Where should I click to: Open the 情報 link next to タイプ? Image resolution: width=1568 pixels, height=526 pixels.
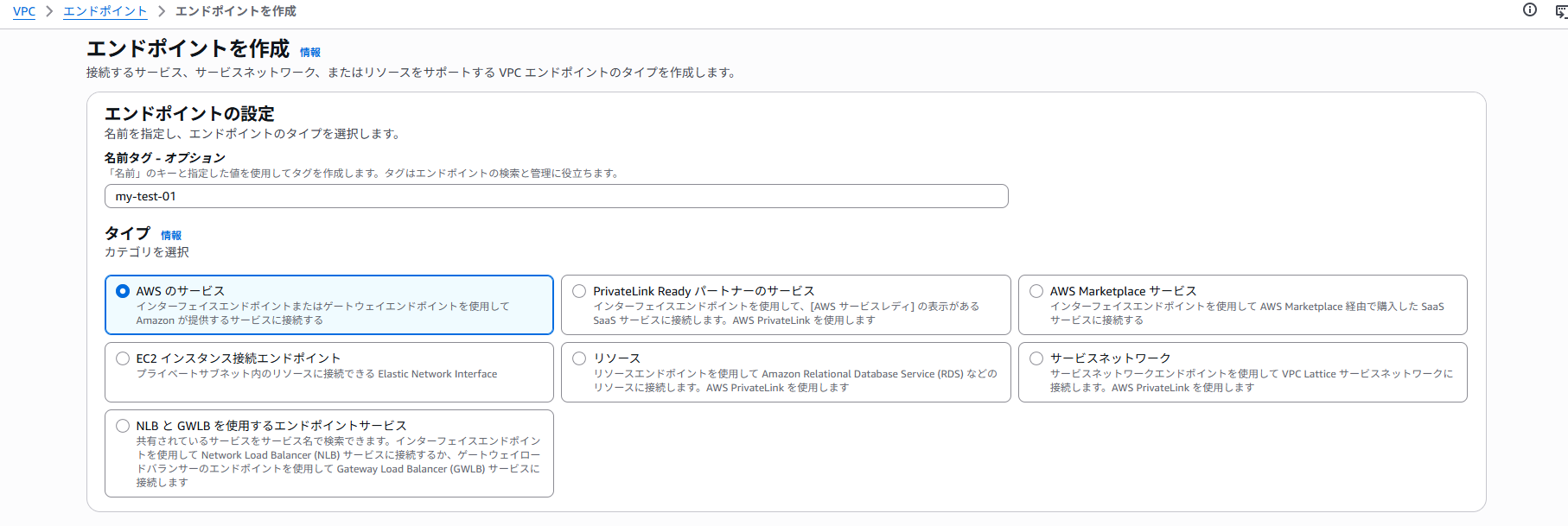click(x=171, y=236)
